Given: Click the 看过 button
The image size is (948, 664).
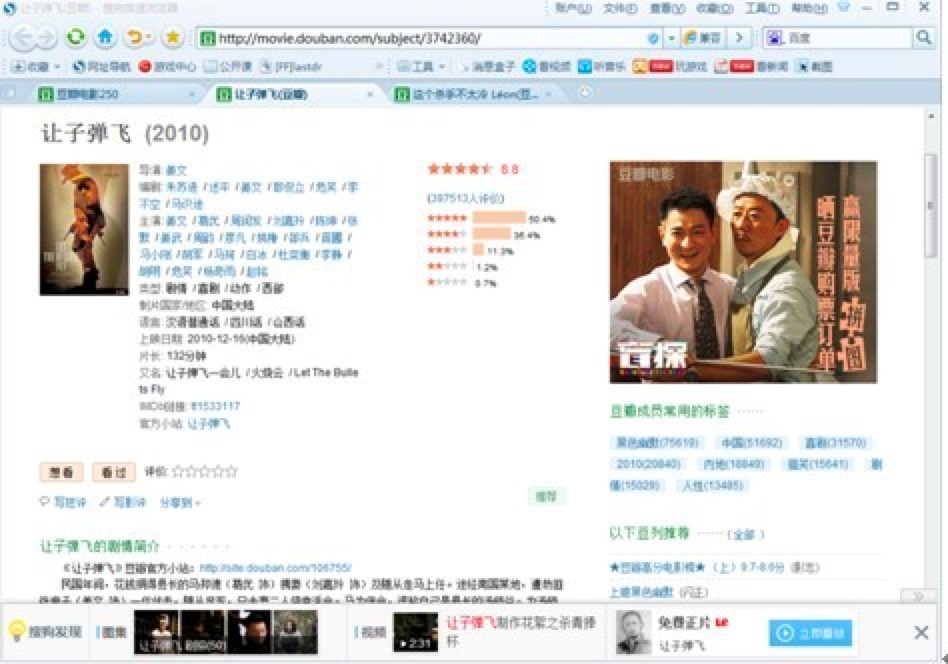Looking at the screenshot, I should (114, 472).
